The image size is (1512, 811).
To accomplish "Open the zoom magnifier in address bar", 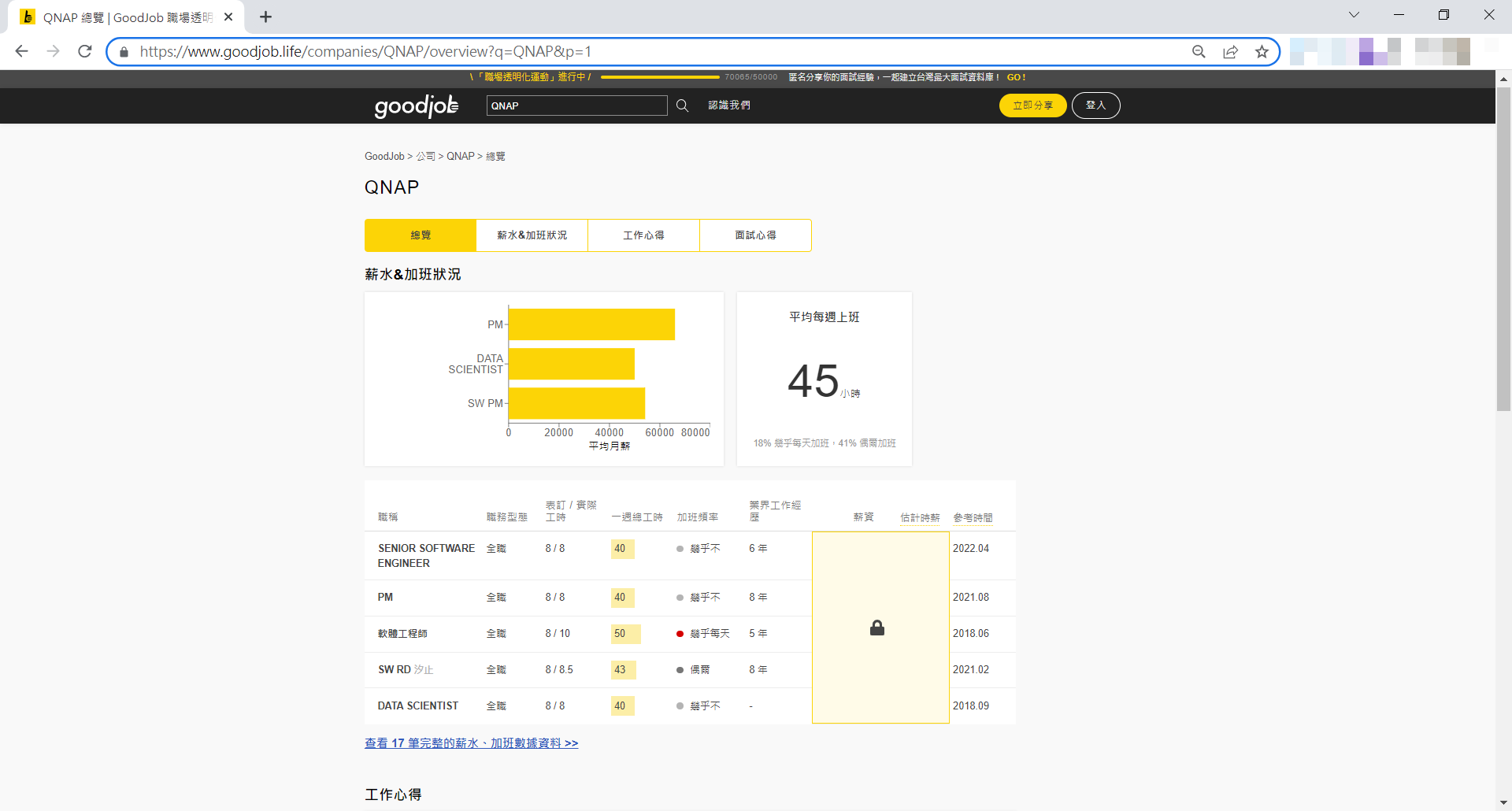I will point(1199,51).
